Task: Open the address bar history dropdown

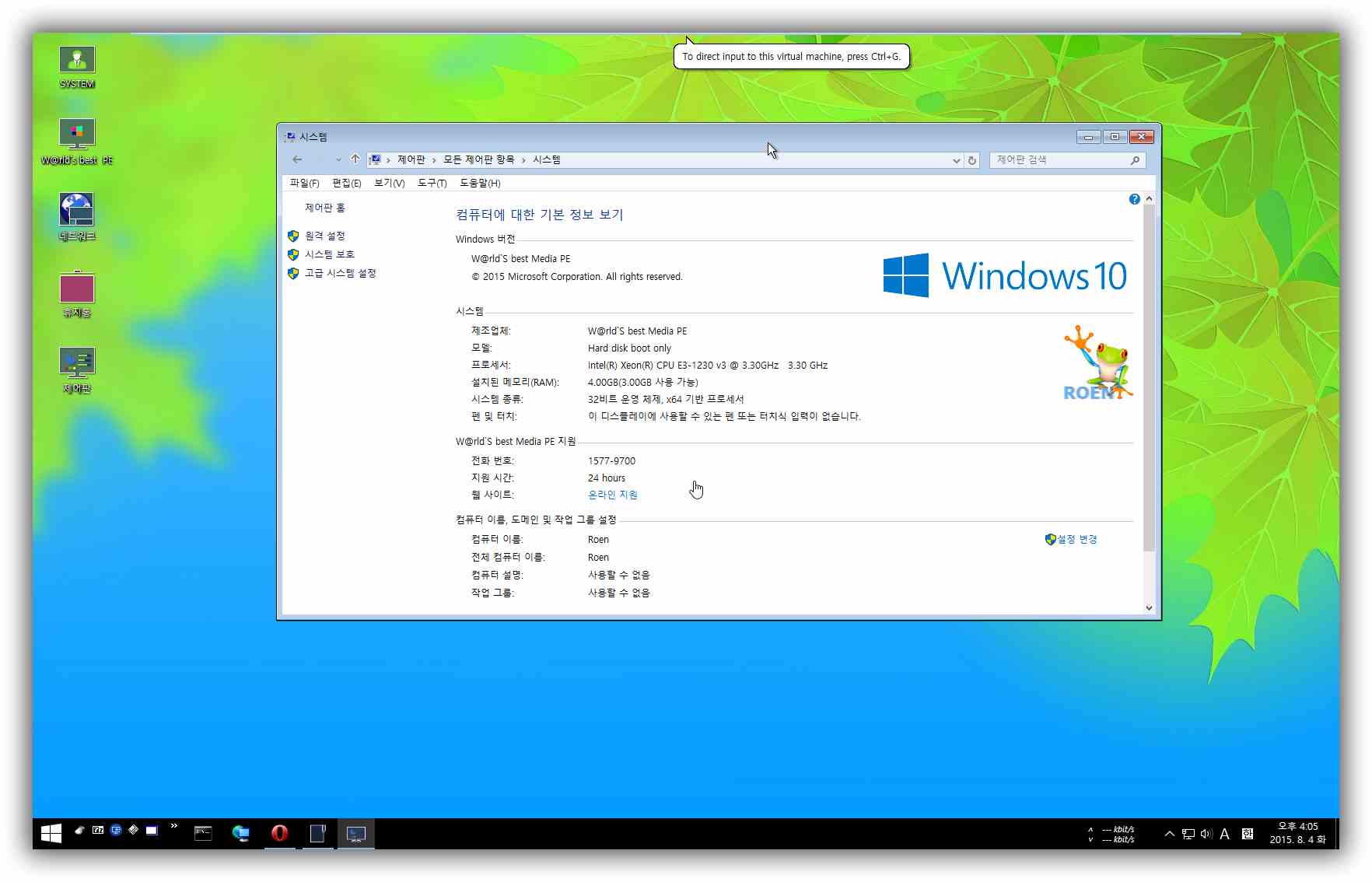Action: click(957, 160)
